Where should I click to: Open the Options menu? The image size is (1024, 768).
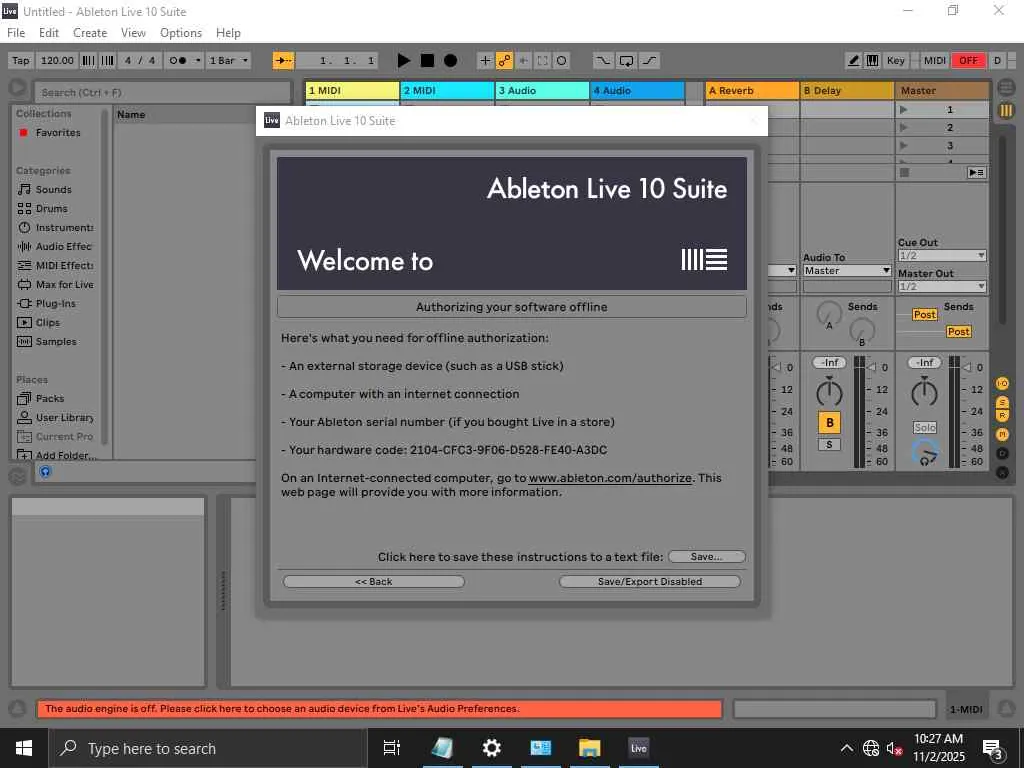[x=181, y=33]
